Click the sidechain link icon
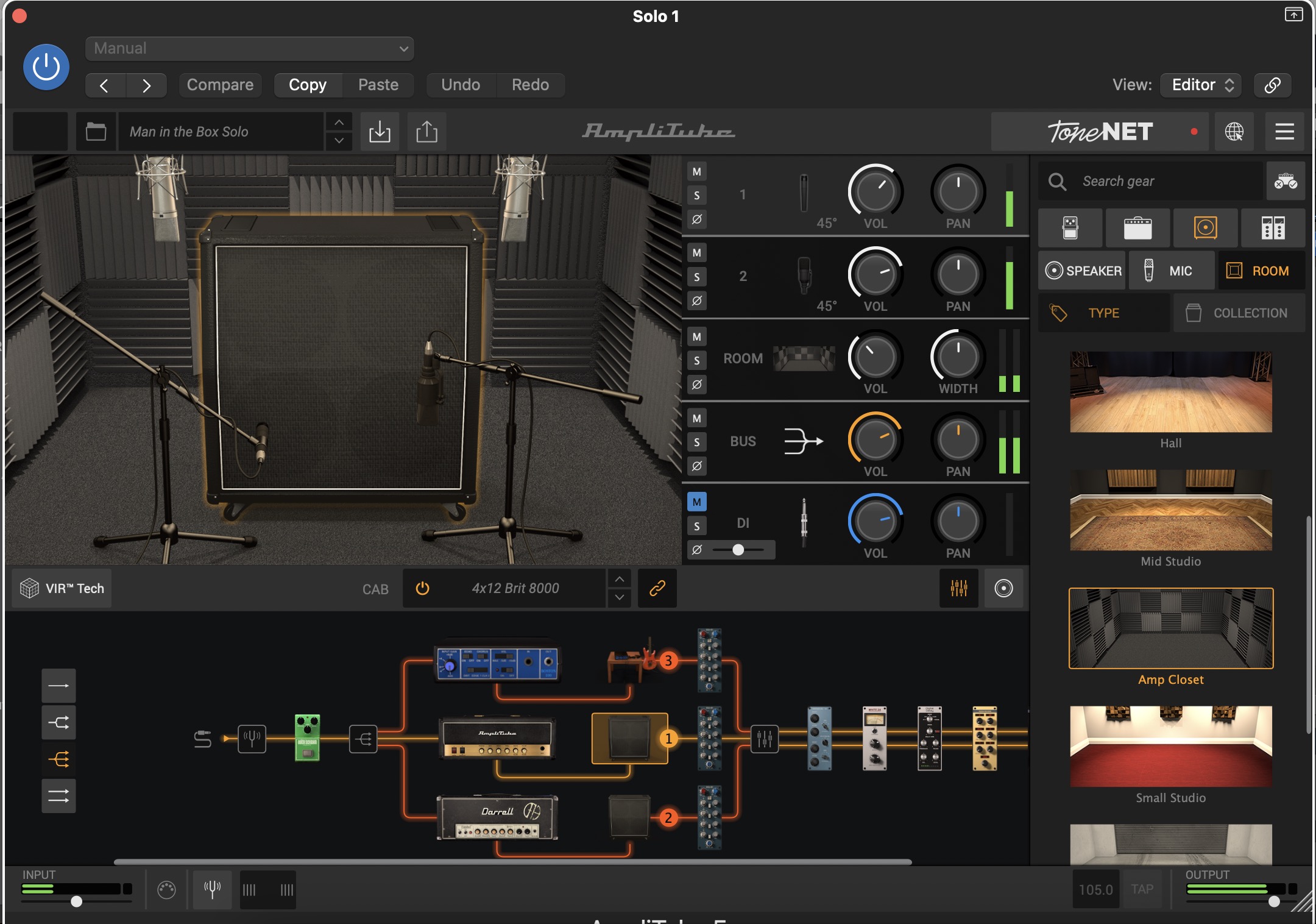 (x=1272, y=85)
